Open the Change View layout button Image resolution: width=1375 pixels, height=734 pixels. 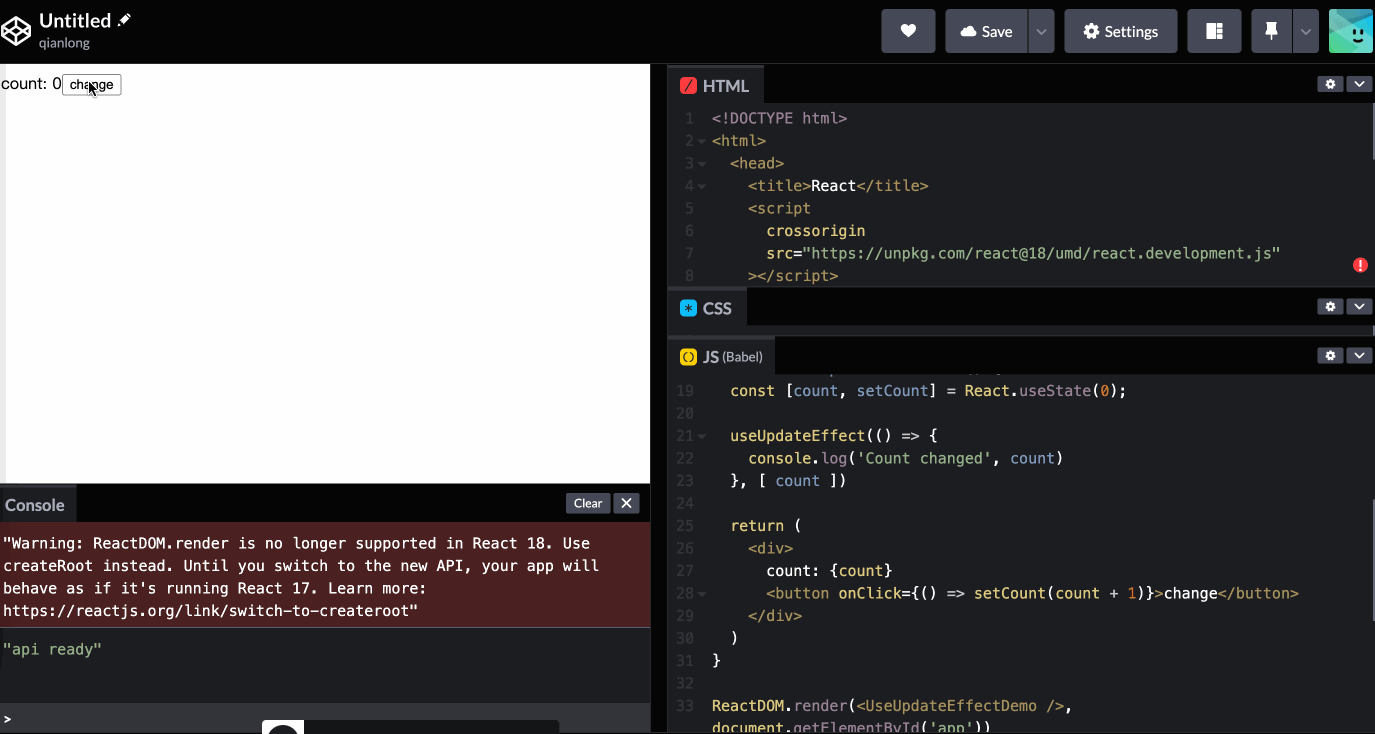pyautogui.click(x=1214, y=31)
